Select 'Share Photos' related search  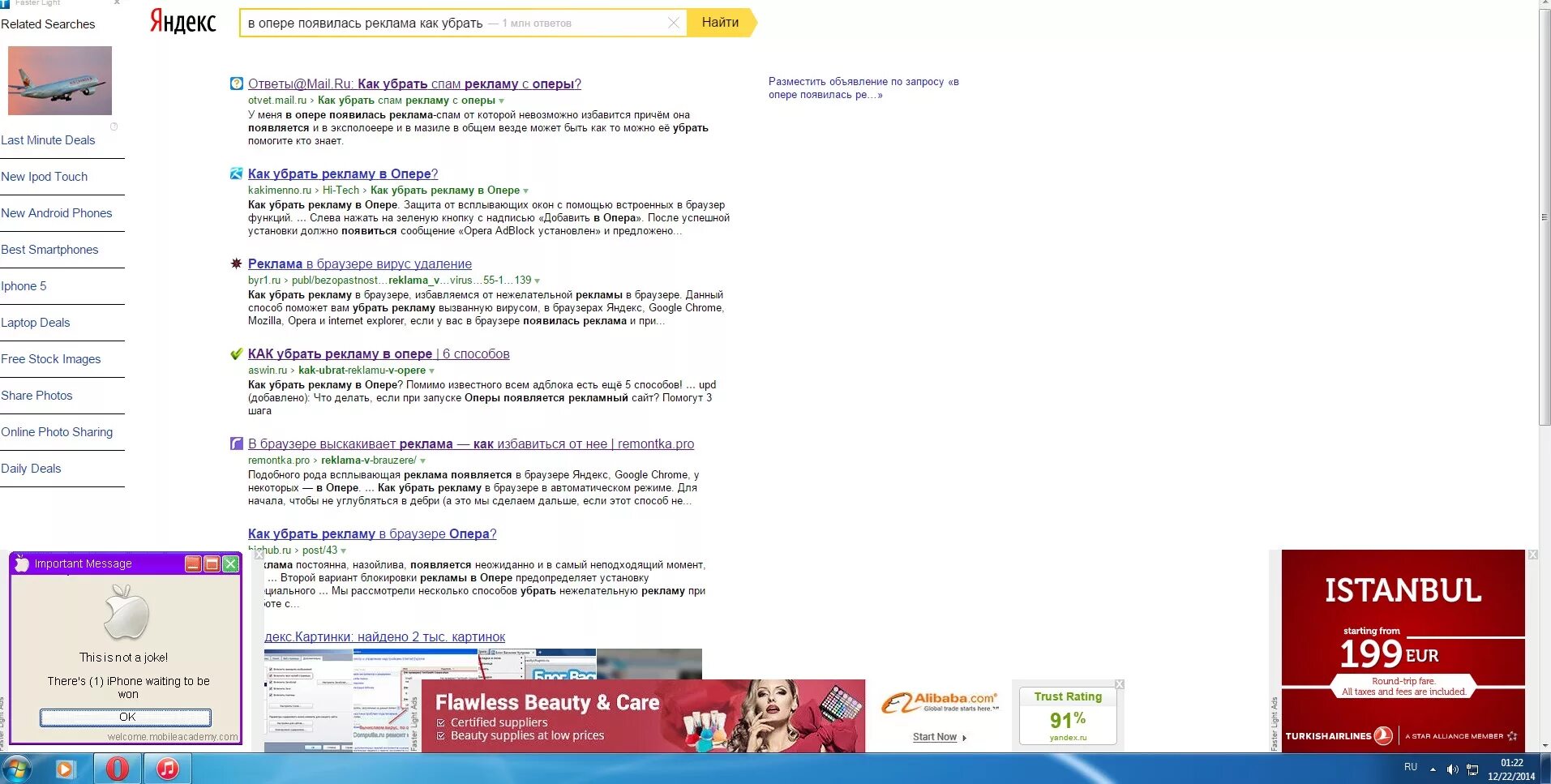pyautogui.click(x=36, y=396)
